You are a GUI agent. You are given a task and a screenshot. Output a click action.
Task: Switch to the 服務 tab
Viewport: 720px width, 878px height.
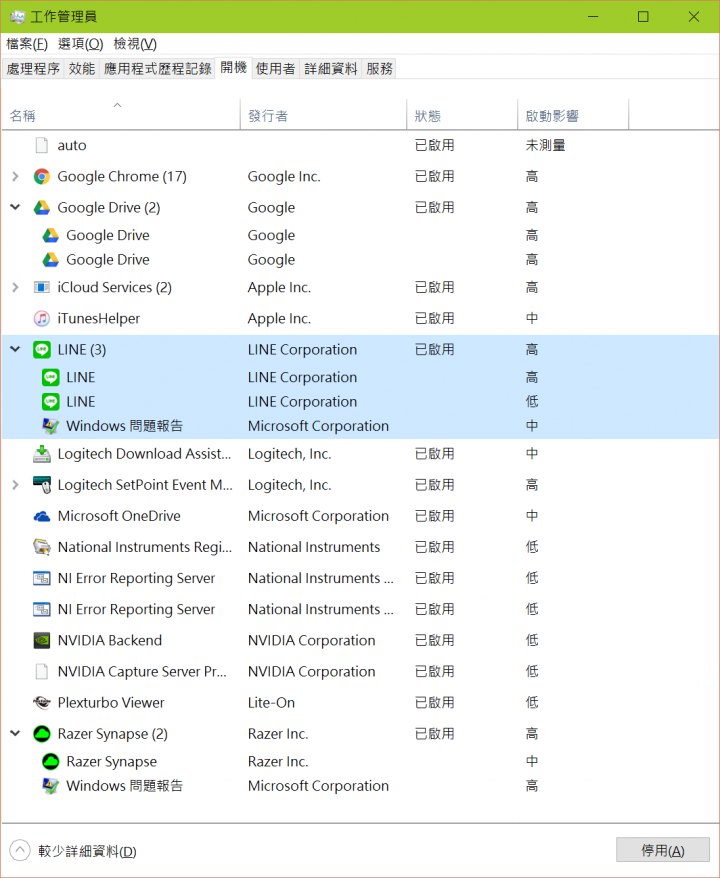click(380, 69)
